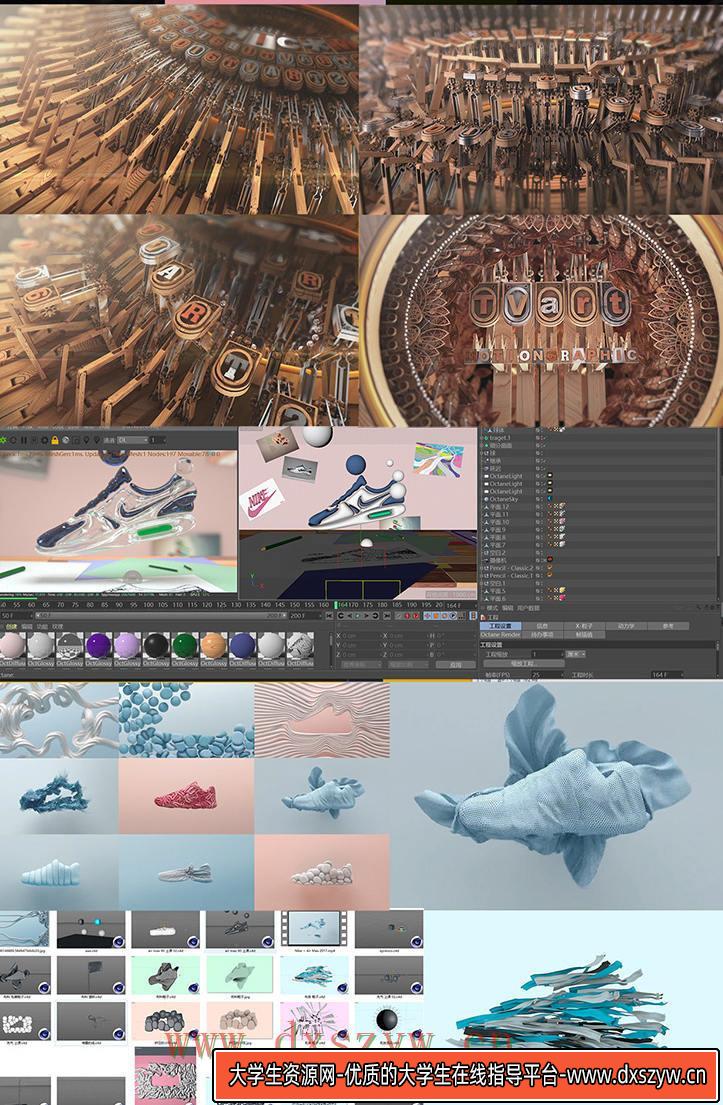This screenshot has width=723, height=1105.
Task: Open the size mode dropdown in coordinates
Action: (407, 665)
